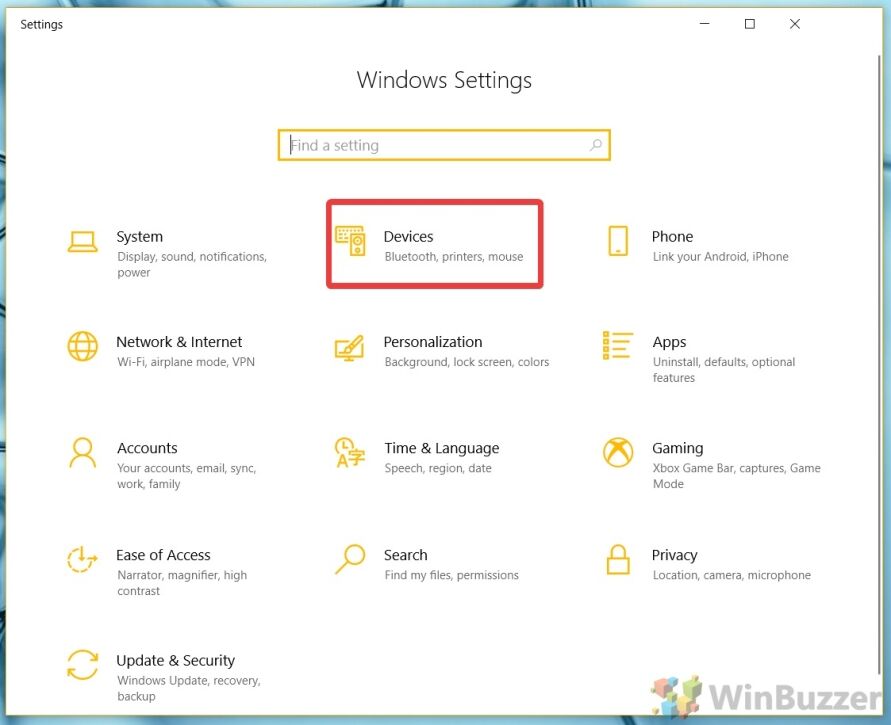The image size is (891, 725).
Task: Click the Personalization paintbrush icon
Action: [x=349, y=347]
